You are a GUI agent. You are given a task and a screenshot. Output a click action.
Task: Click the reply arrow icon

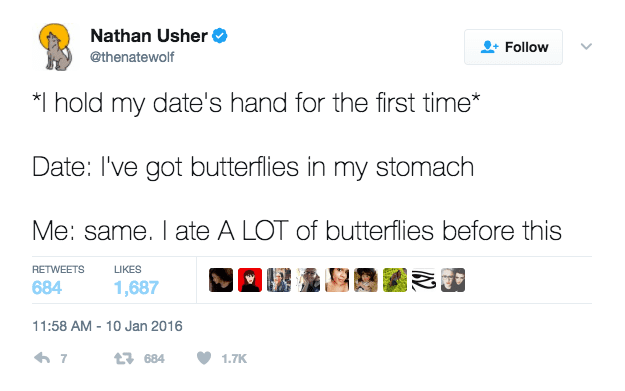42,358
